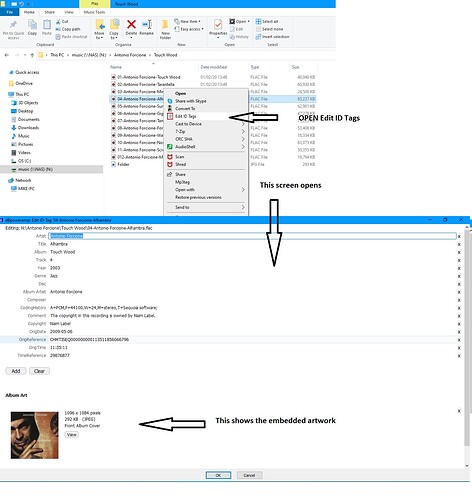Select Quick access in navigation pane
The width and height of the screenshot is (472, 500).
click(x=27, y=72)
